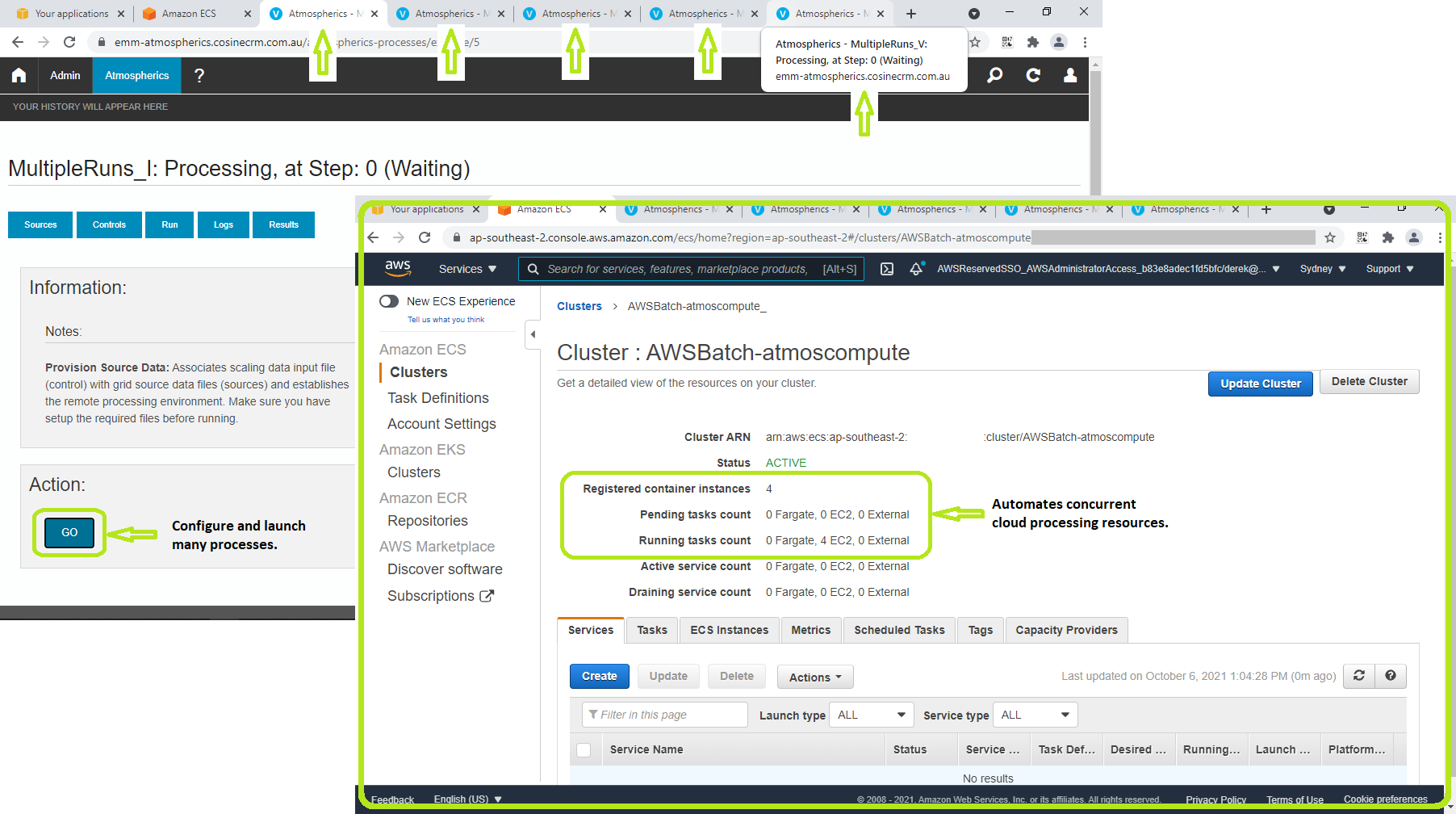1456x814 pixels.
Task: Create a new ECS service
Action: 600,676
